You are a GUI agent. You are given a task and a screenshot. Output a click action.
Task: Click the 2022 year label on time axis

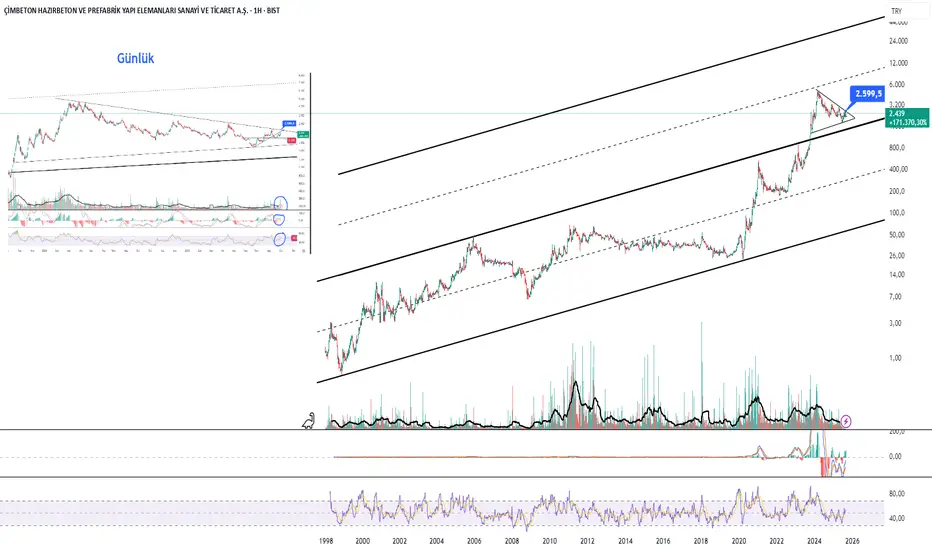click(776, 541)
